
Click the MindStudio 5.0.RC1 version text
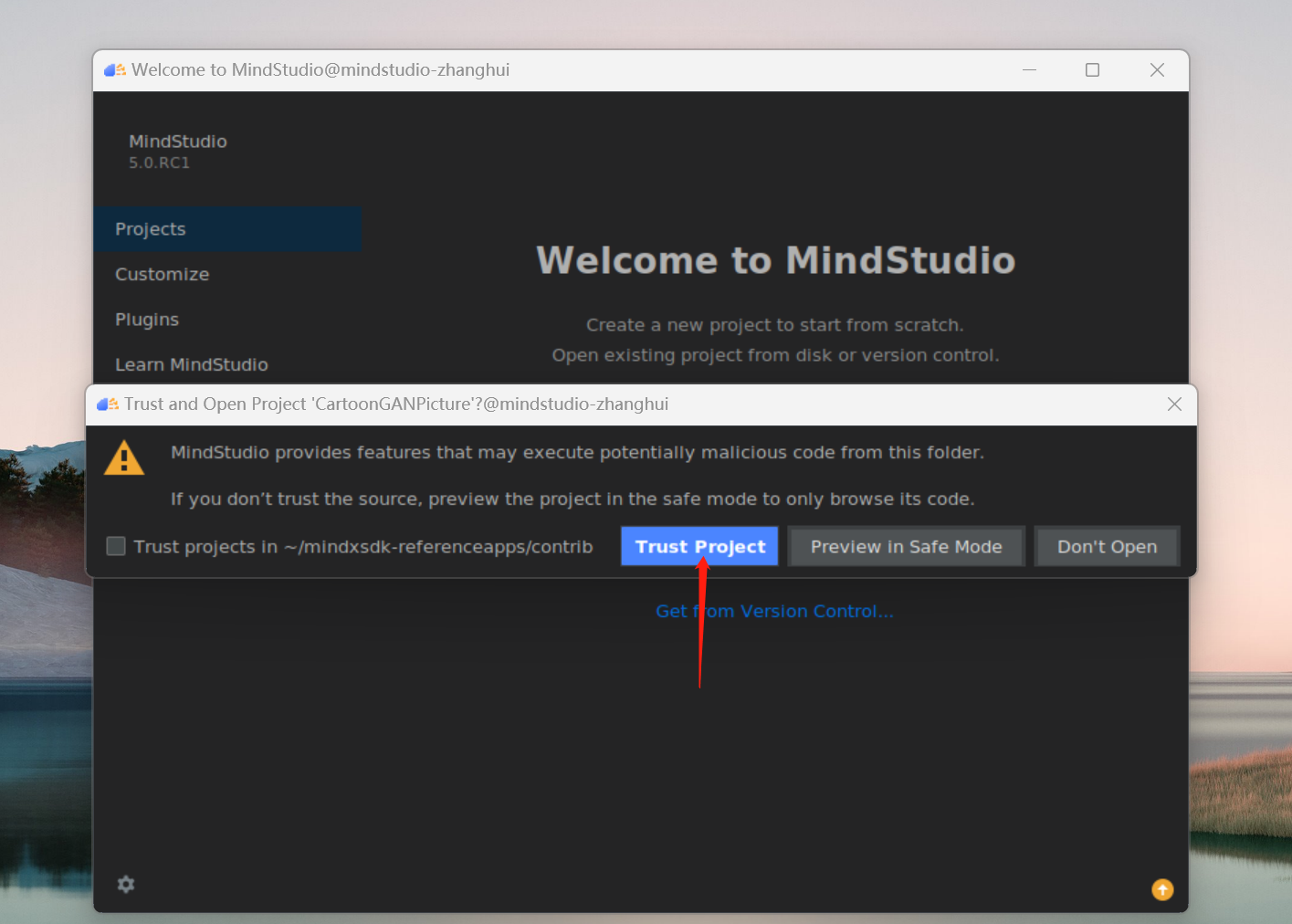(159, 163)
